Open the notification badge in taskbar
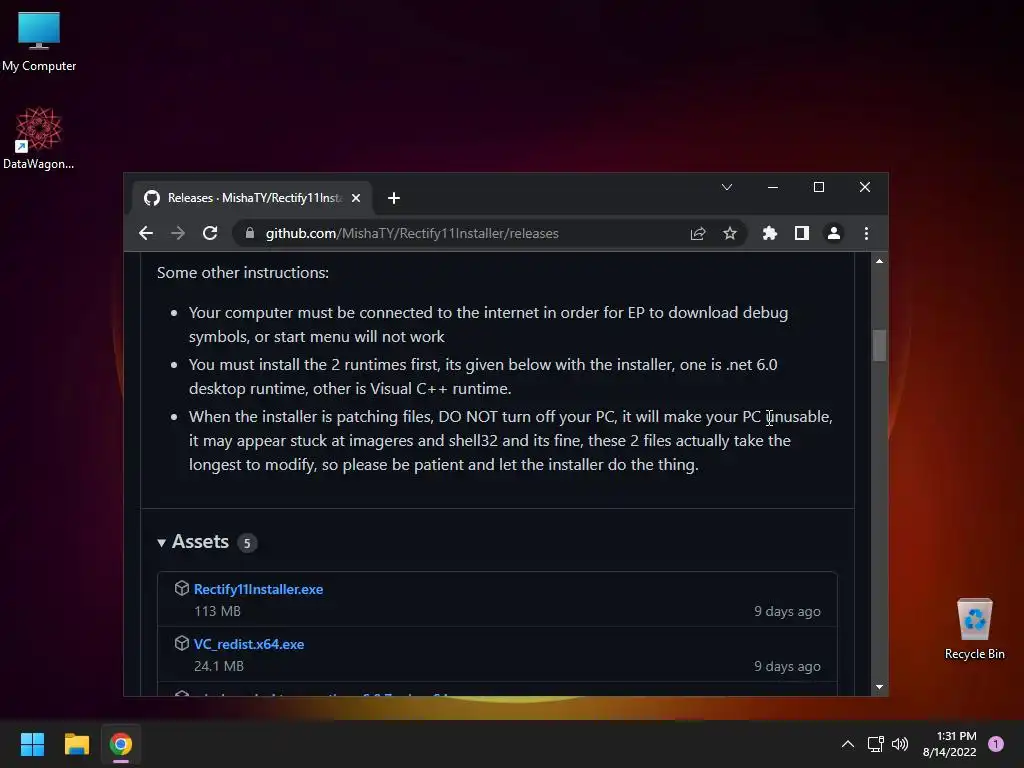The image size is (1024, 768). (996, 744)
